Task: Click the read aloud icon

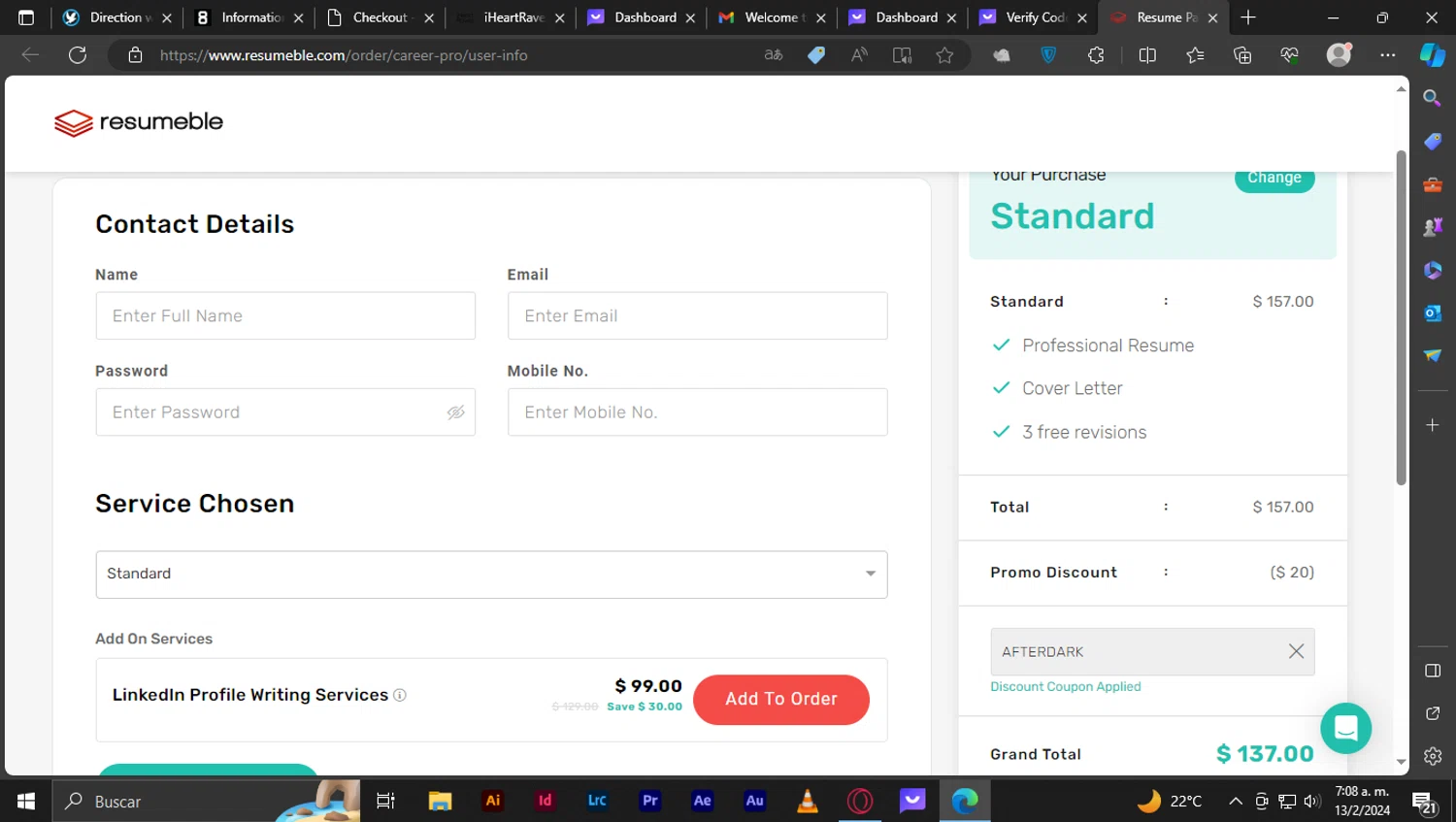Action: pyautogui.click(x=859, y=55)
